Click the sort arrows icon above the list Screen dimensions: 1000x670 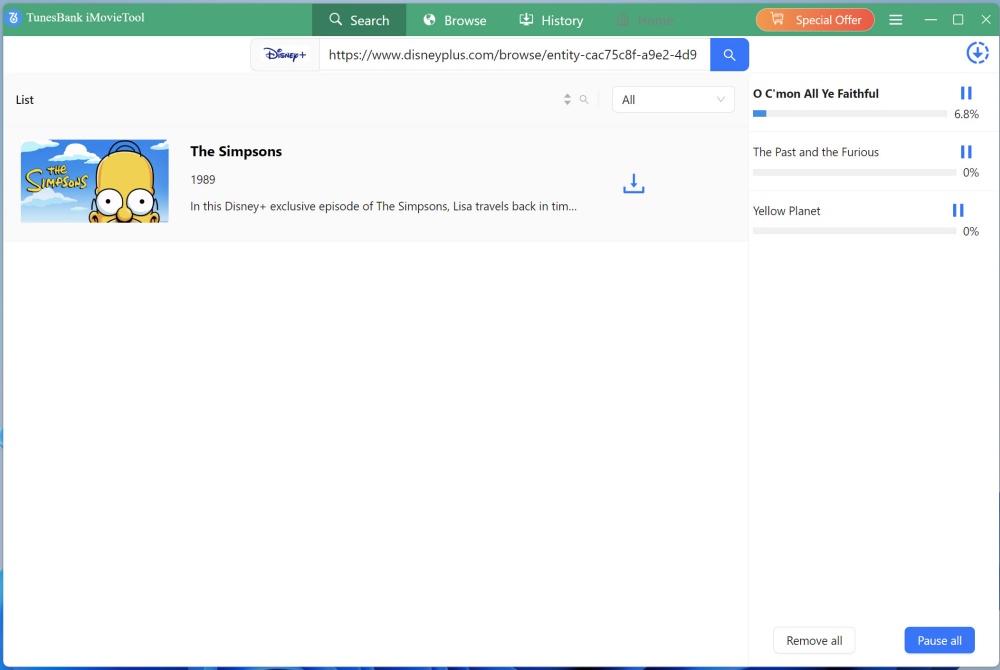(x=566, y=99)
